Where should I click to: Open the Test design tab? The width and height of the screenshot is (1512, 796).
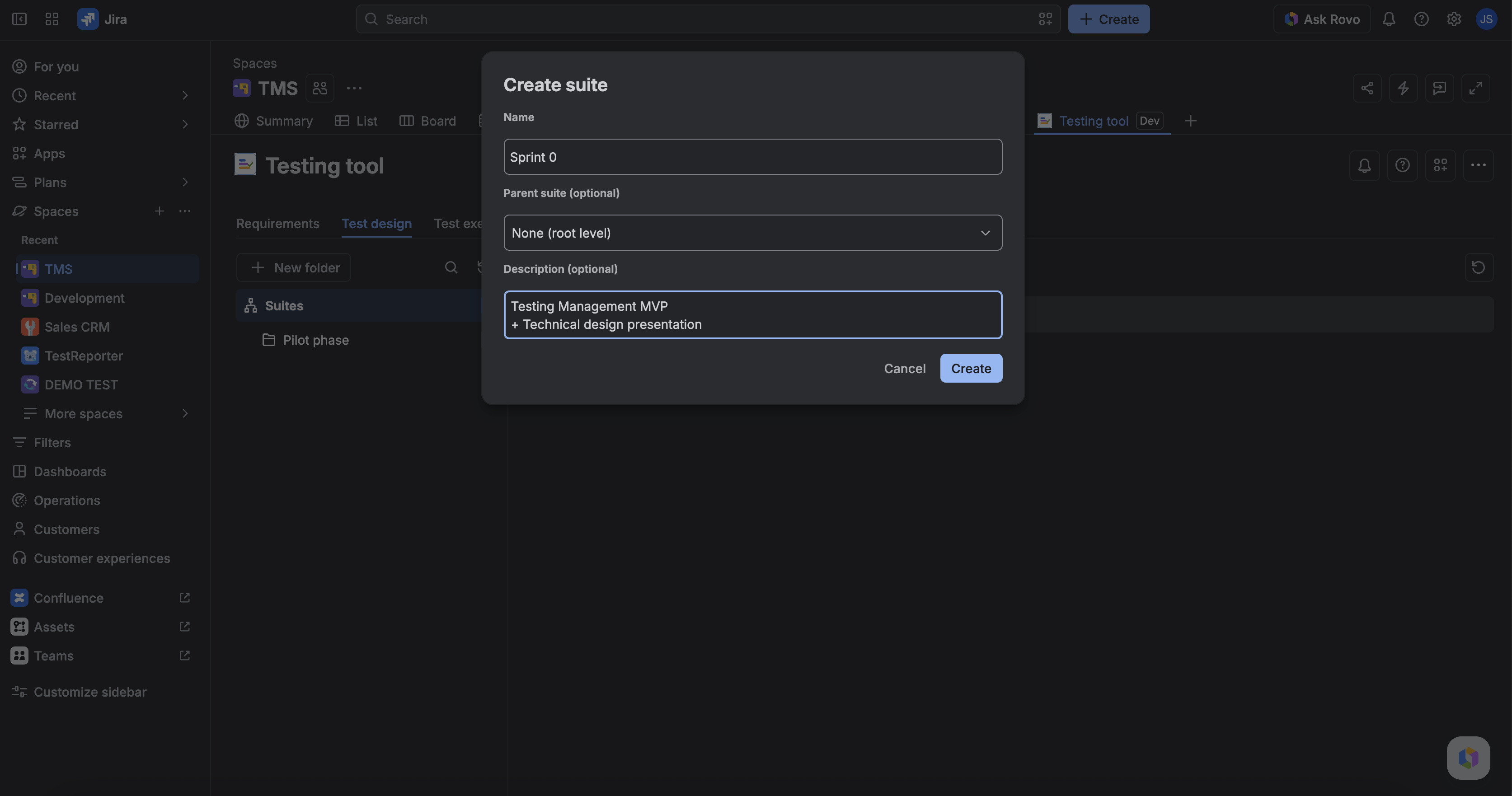376,224
